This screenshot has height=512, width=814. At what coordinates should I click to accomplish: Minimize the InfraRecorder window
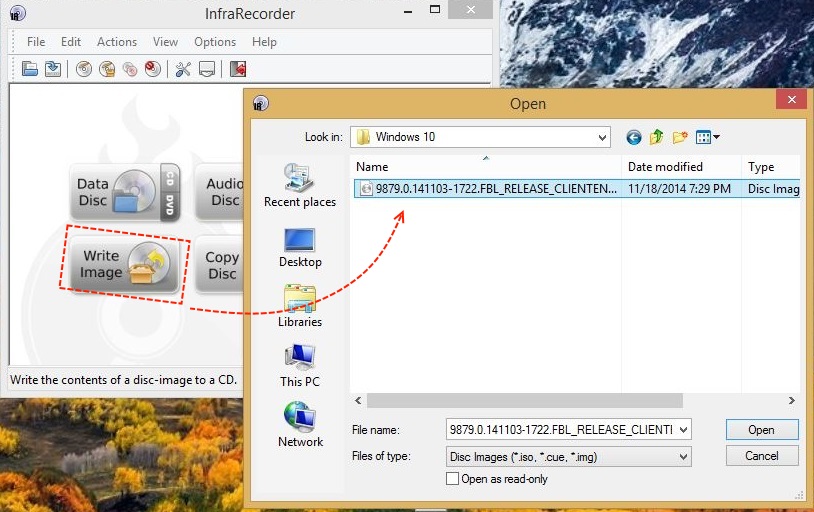[x=408, y=10]
